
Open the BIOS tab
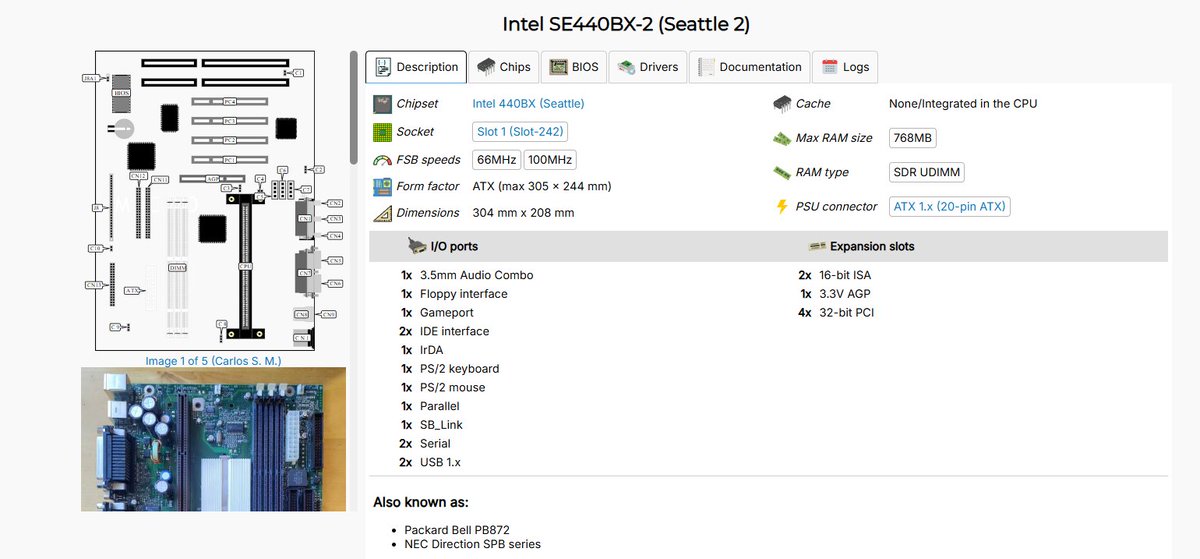click(574, 67)
